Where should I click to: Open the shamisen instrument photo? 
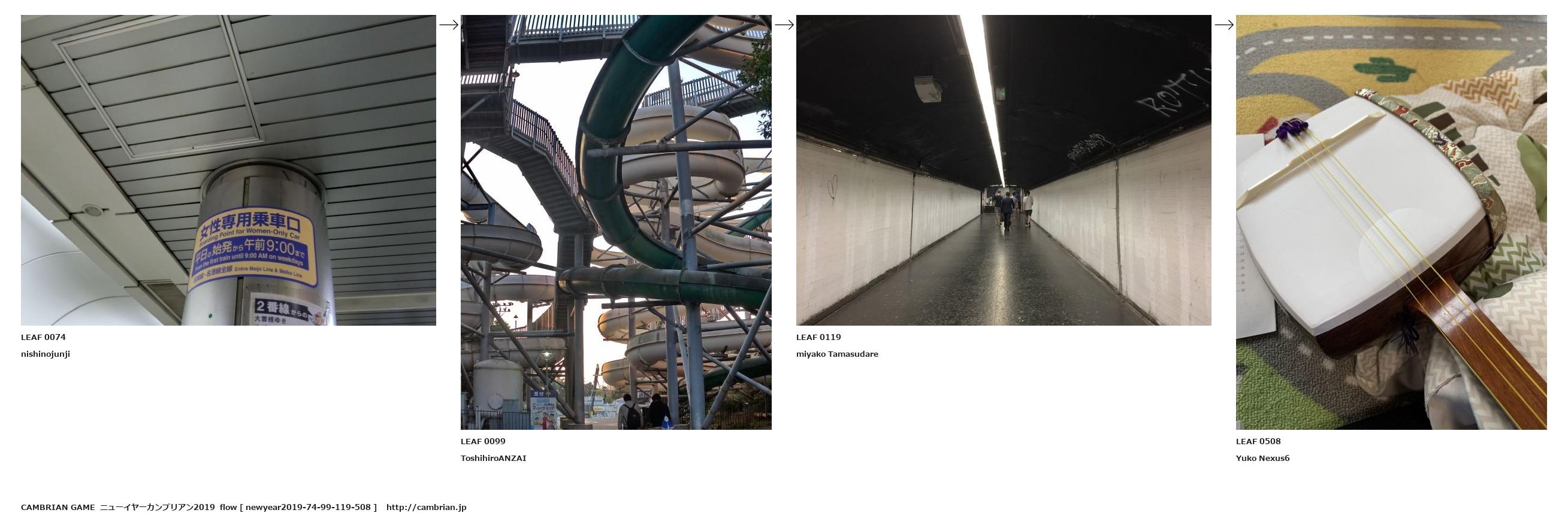pyautogui.click(x=1391, y=223)
